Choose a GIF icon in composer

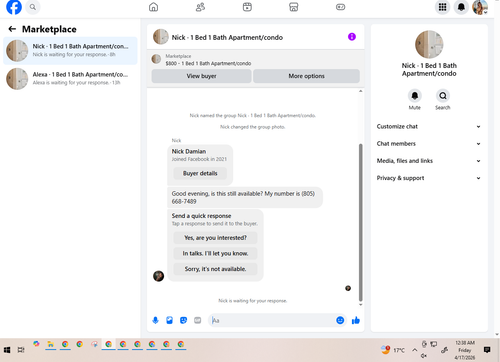[198, 320]
